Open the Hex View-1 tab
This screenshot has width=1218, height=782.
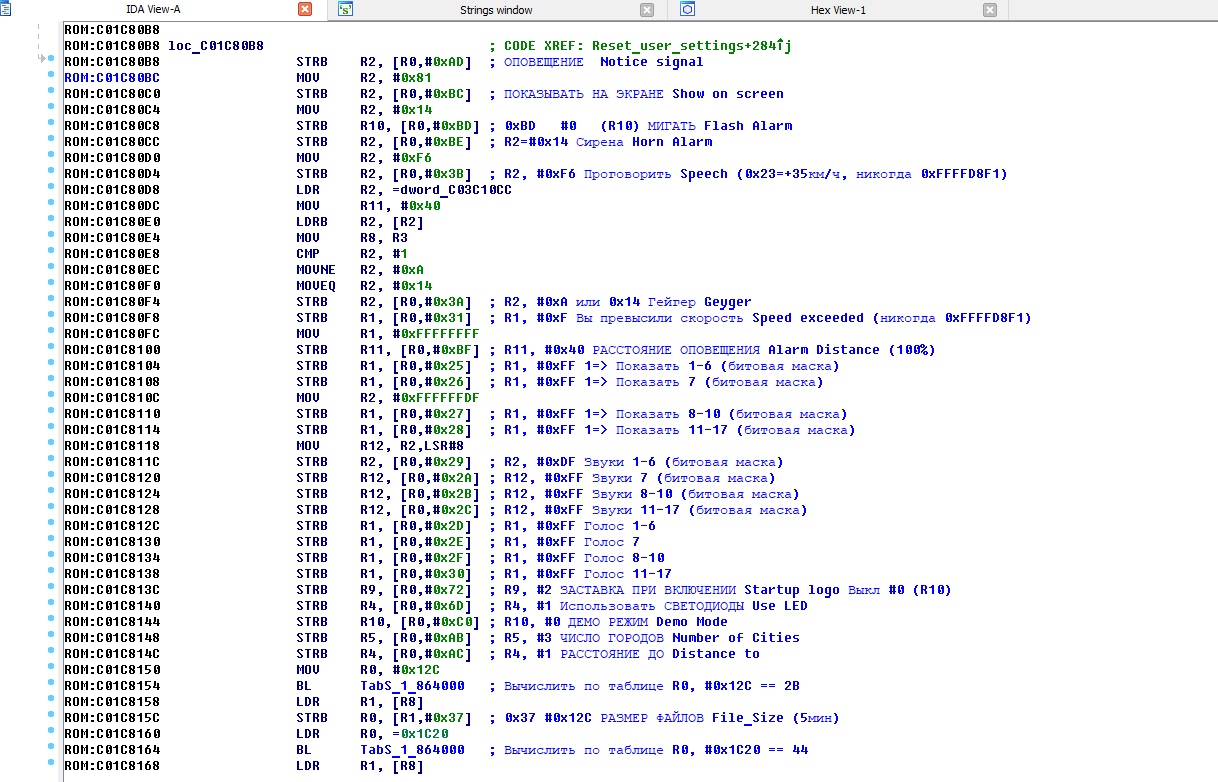click(837, 10)
